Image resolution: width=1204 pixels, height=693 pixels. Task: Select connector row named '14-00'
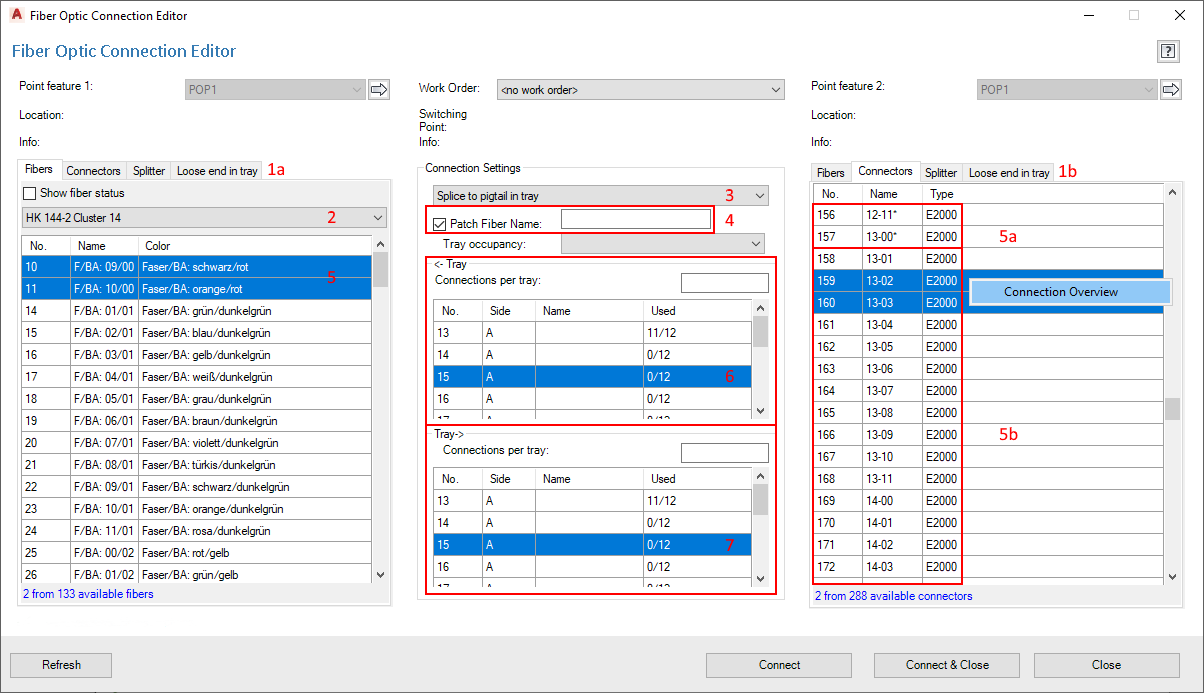988,501
